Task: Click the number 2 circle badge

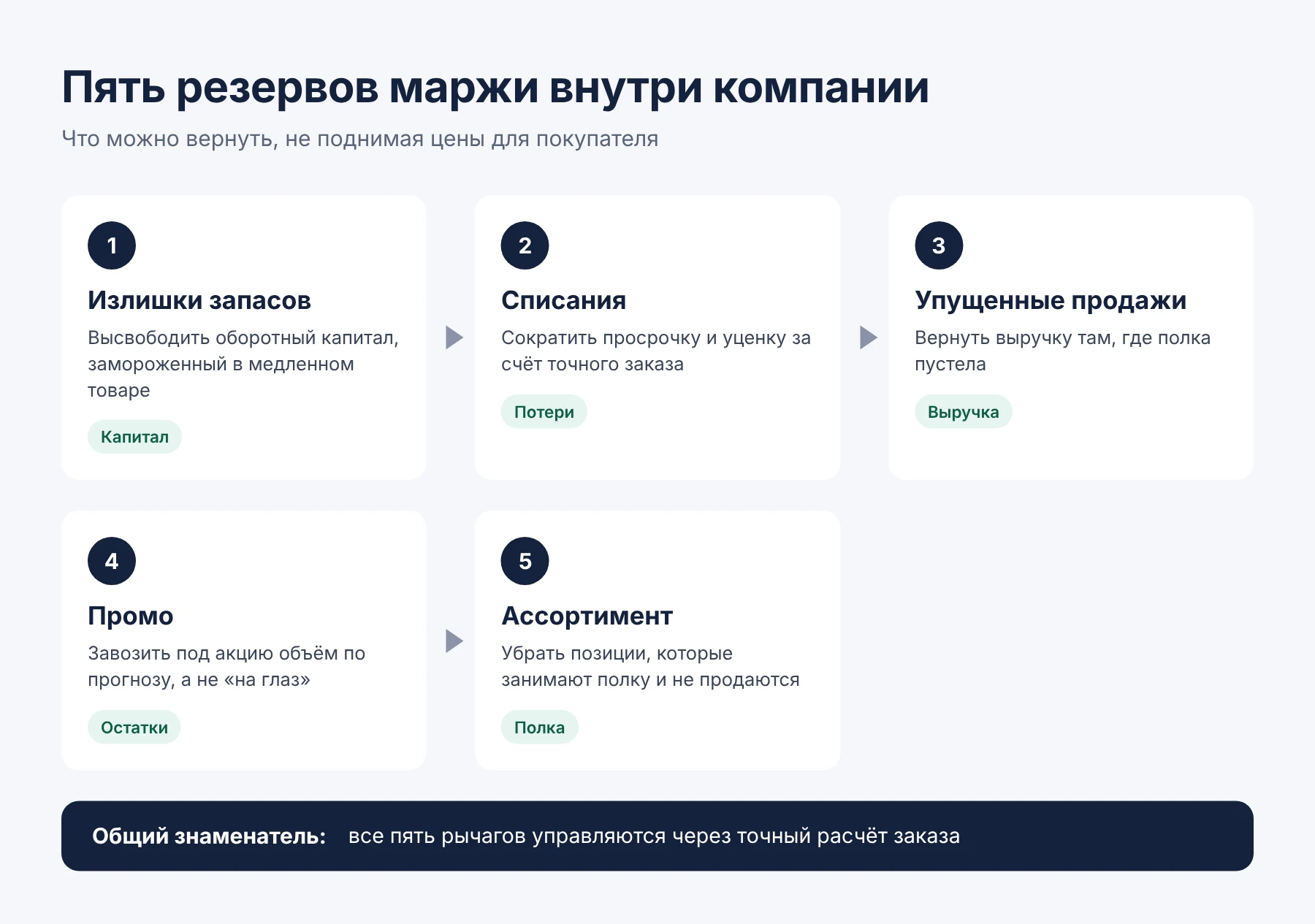Action: pos(525,245)
